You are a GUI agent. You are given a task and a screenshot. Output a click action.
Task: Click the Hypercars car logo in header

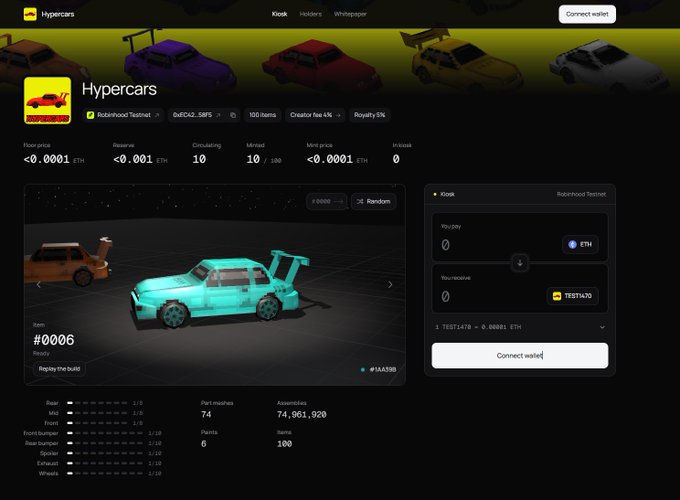30,14
